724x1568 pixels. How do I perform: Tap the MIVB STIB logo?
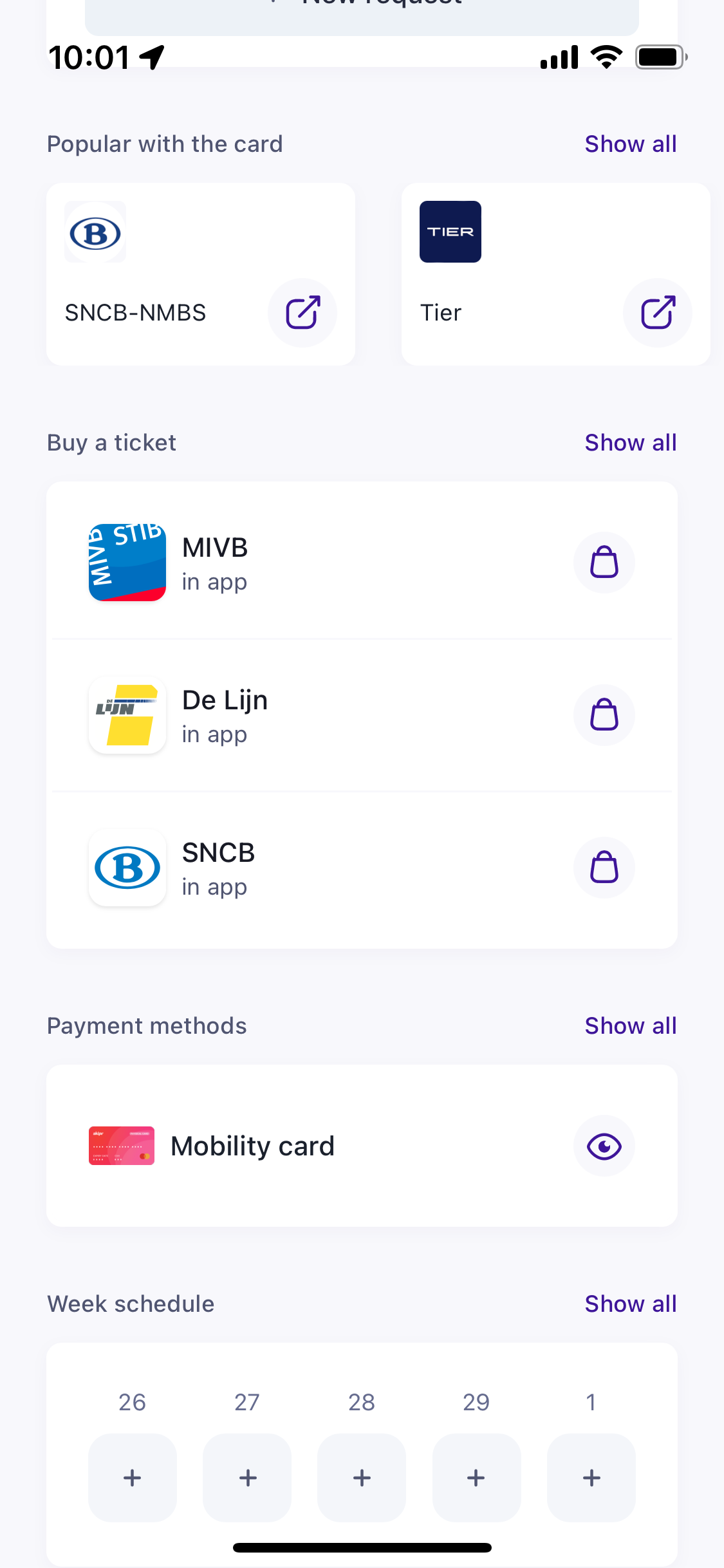(x=127, y=563)
